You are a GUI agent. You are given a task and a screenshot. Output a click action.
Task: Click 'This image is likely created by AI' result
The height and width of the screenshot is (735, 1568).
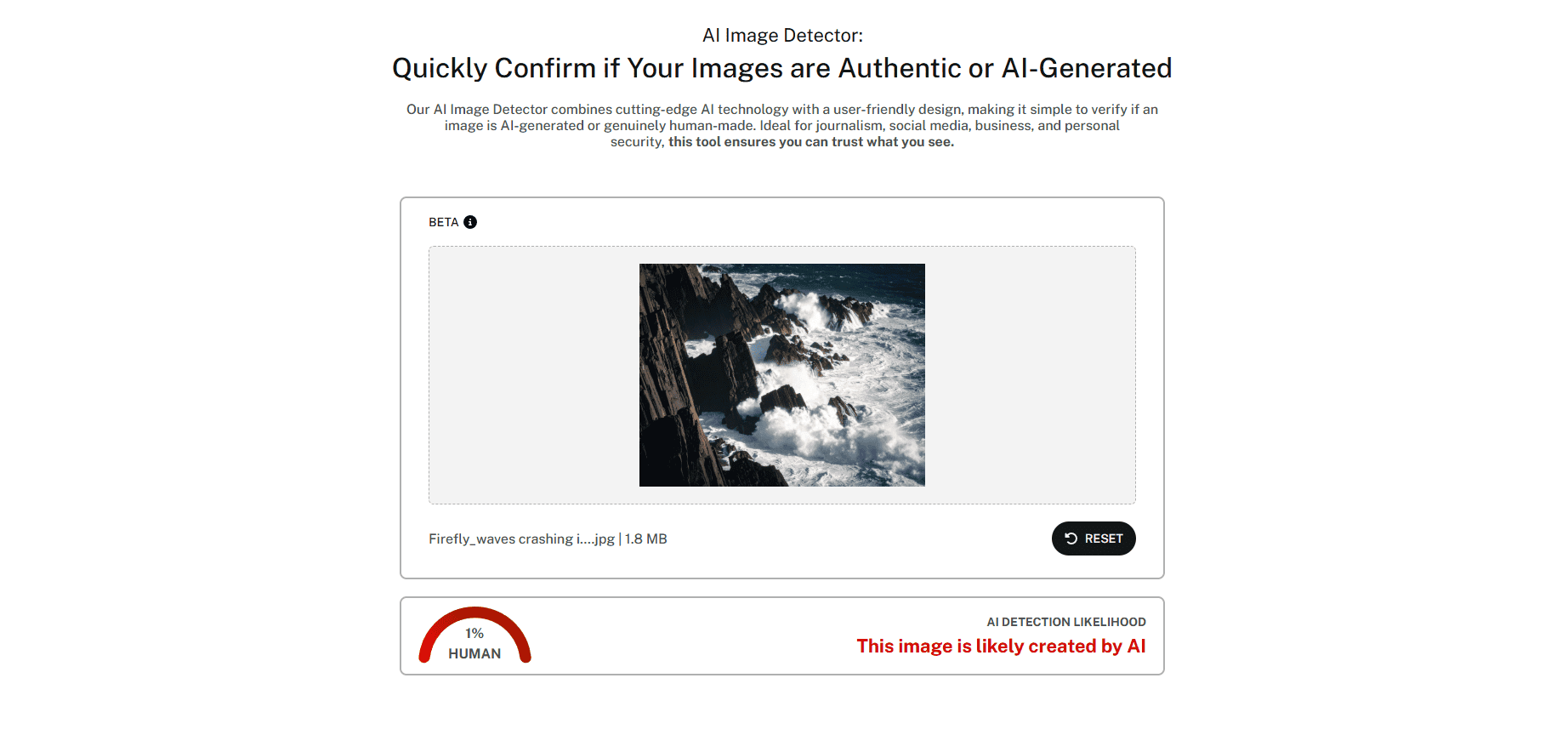tap(1001, 647)
